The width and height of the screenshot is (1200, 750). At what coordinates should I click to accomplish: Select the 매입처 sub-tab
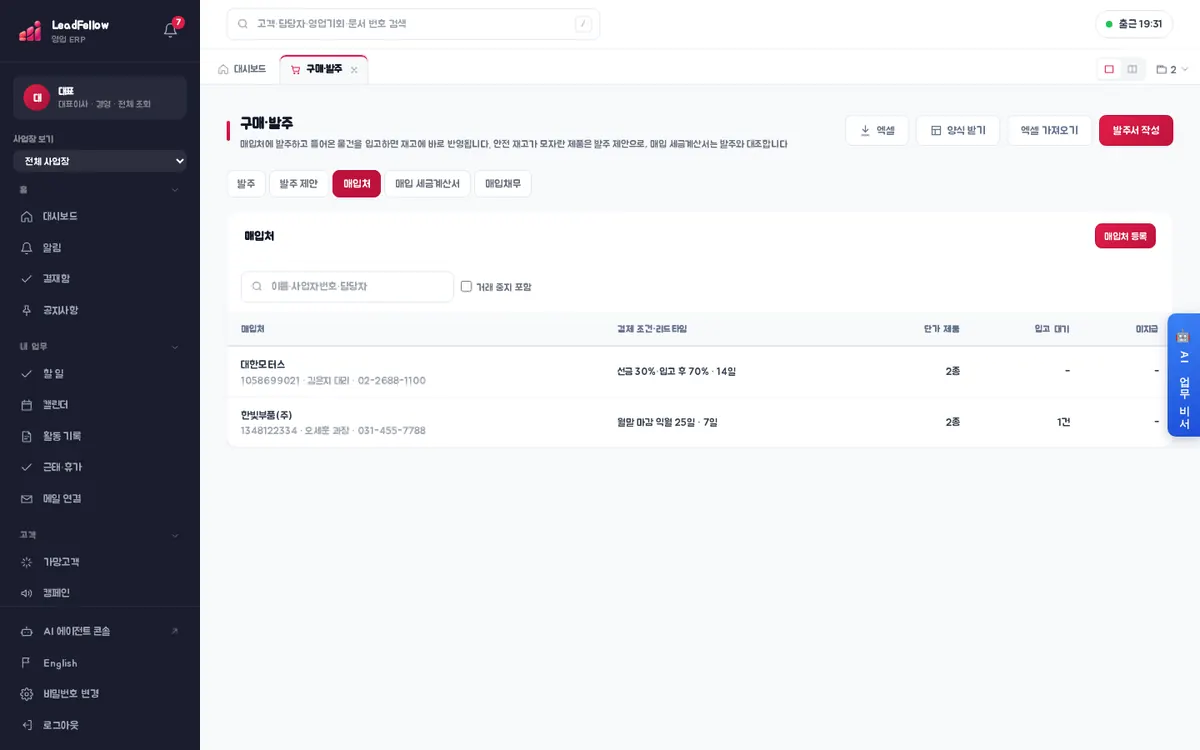click(357, 184)
